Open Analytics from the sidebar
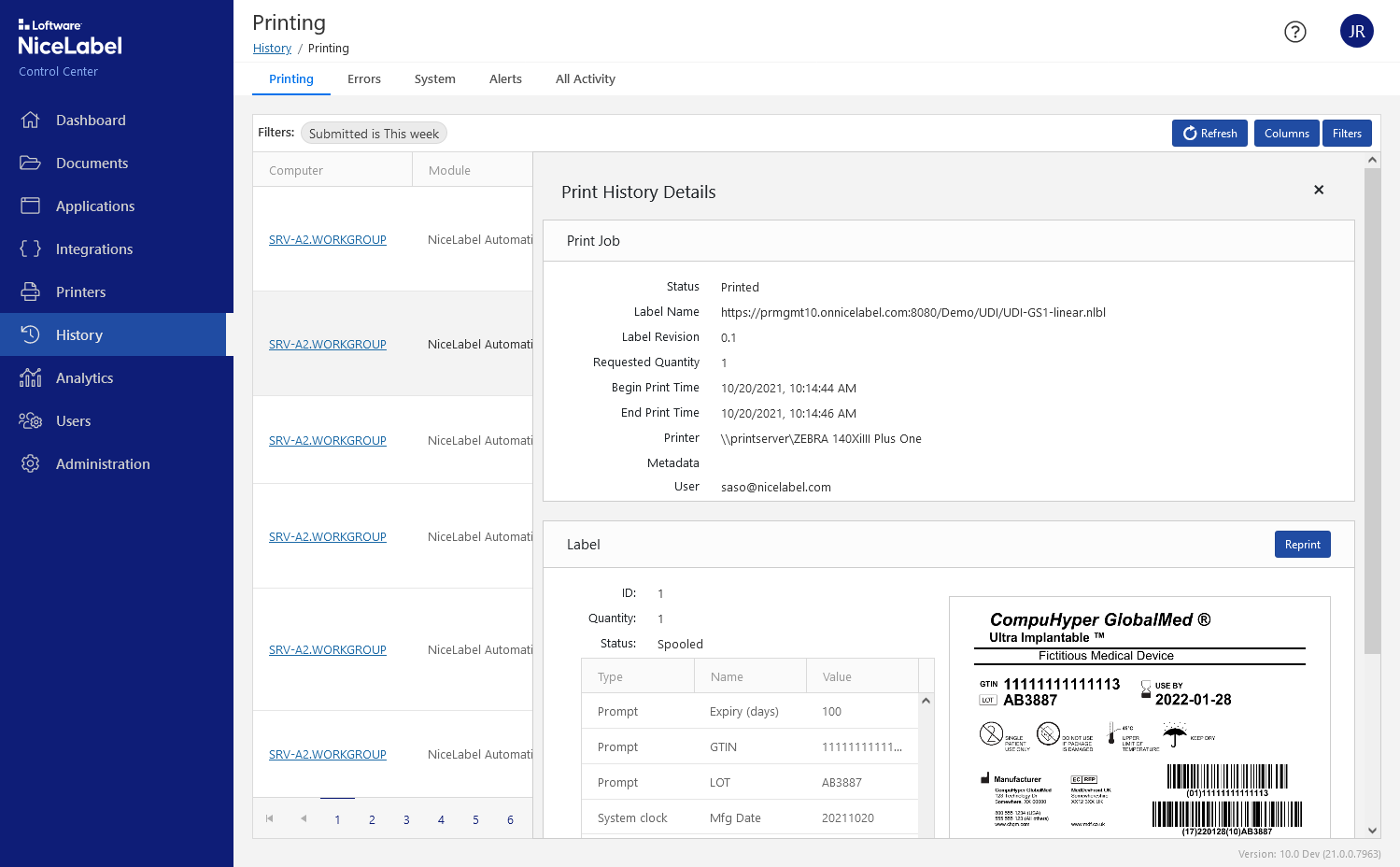The width and height of the screenshot is (1400, 867). [x=84, y=377]
